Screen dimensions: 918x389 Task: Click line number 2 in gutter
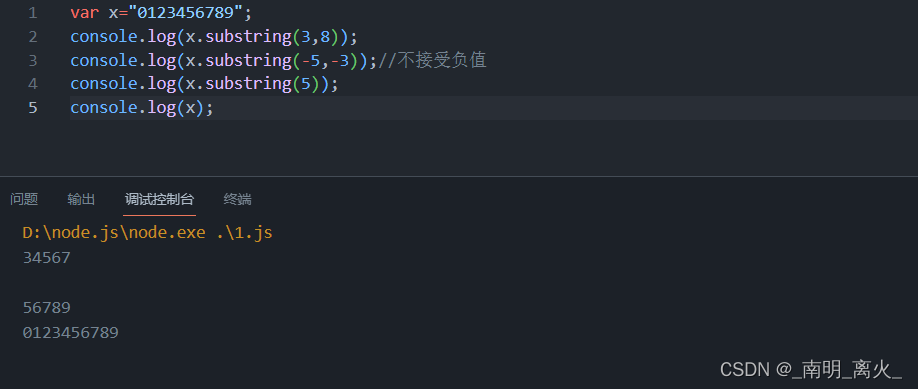pyautogui.click(x=33, y=37)
